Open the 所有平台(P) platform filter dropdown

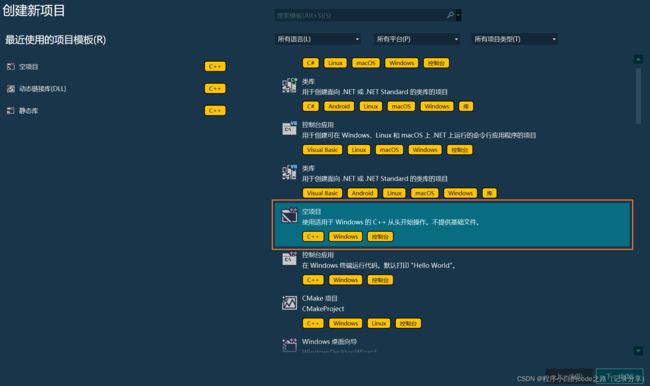tap(417, 39)
